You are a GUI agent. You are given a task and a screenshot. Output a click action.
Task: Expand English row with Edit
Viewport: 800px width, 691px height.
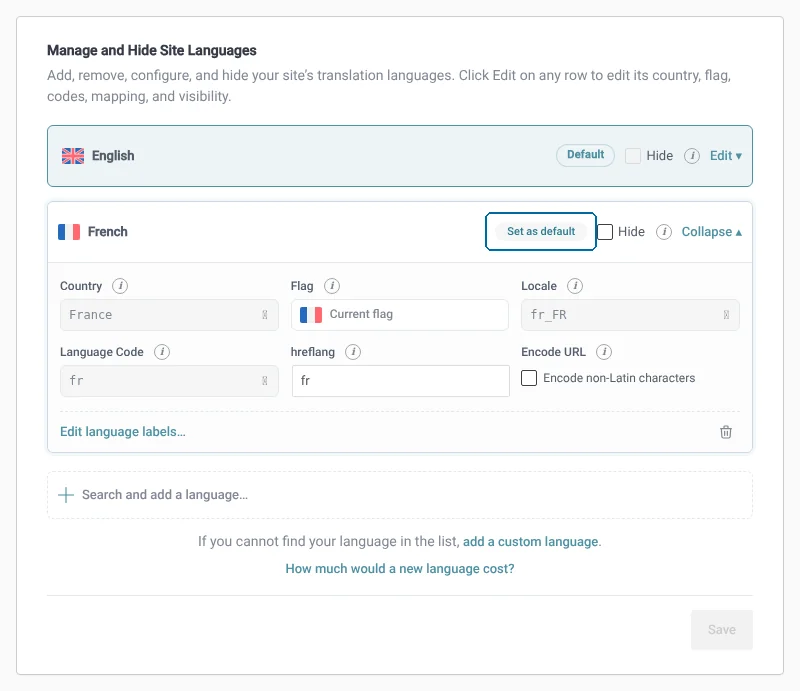pos(726,156)
